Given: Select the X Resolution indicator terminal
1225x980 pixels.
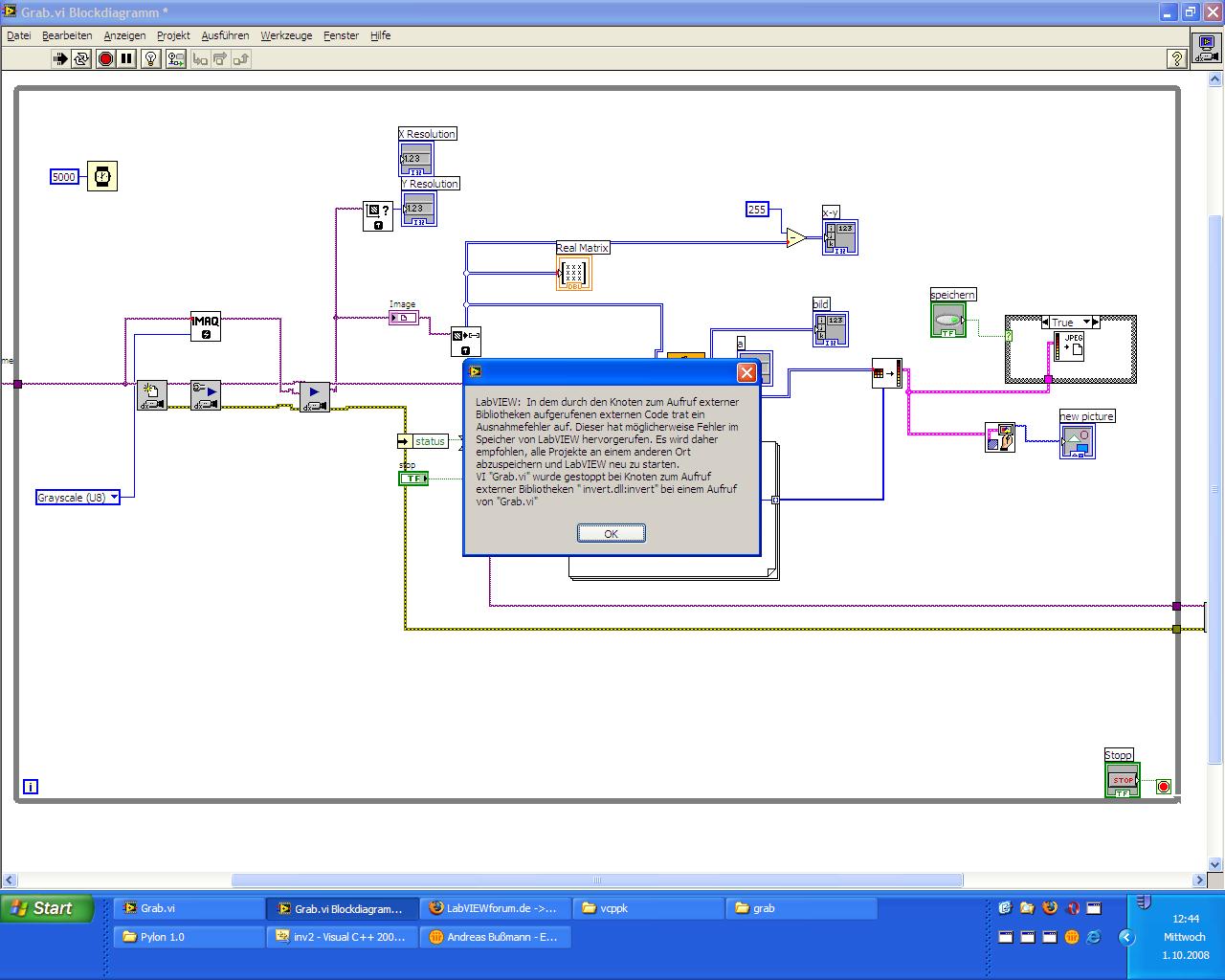Looking at the screenshot, I should (x=416, y=159).
